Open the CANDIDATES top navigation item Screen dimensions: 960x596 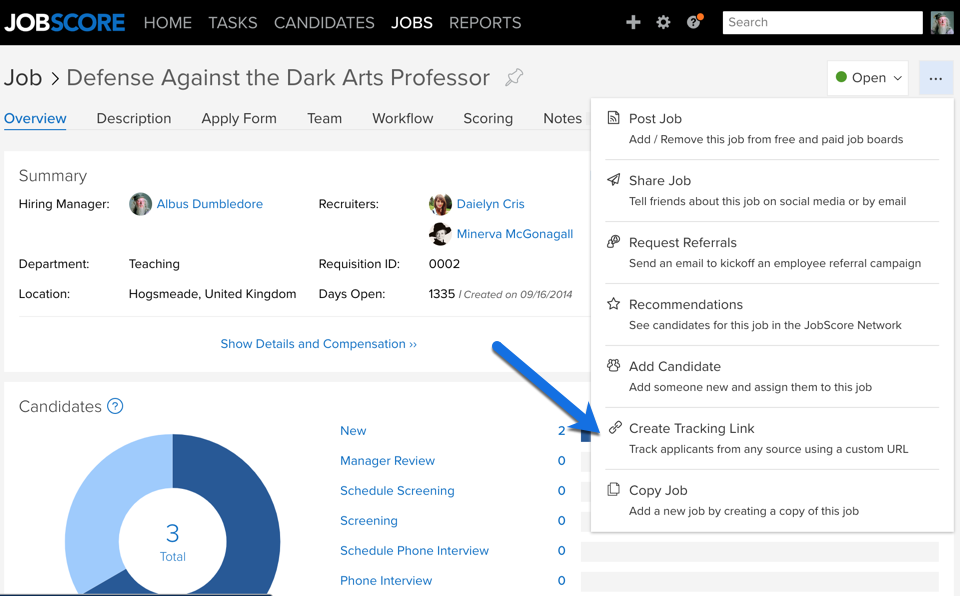[x=324, y=23]
